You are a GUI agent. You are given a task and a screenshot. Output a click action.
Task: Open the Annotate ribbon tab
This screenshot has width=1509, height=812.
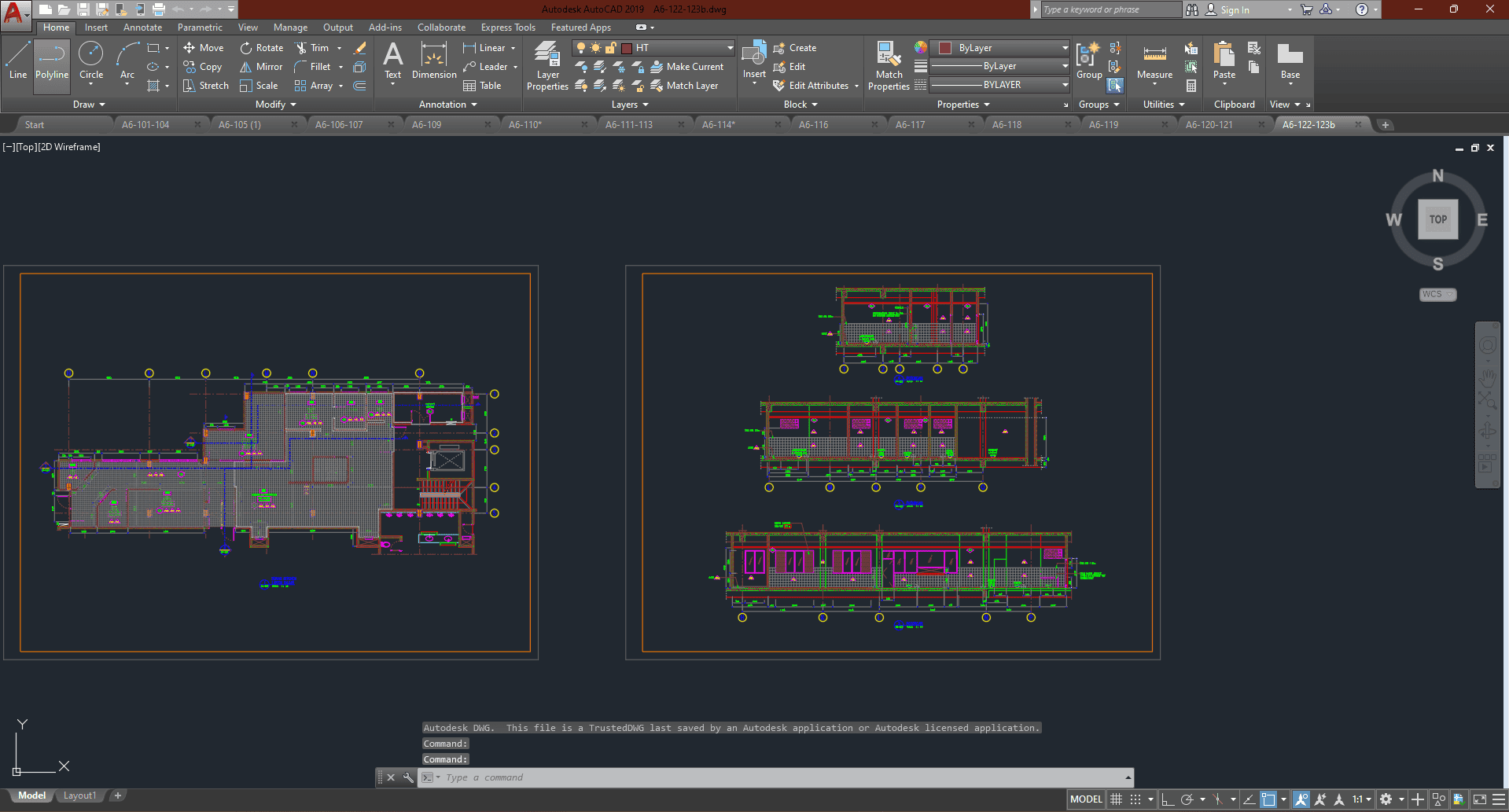coord(142,28)
